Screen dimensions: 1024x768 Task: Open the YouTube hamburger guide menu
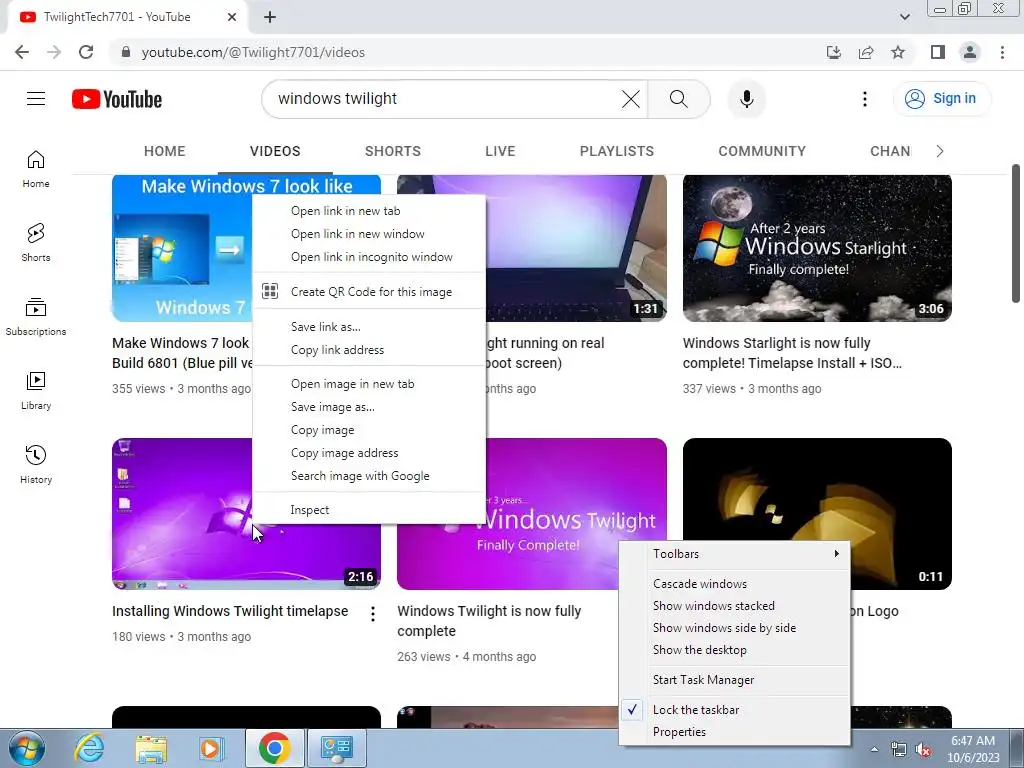(x=36, y=99)
